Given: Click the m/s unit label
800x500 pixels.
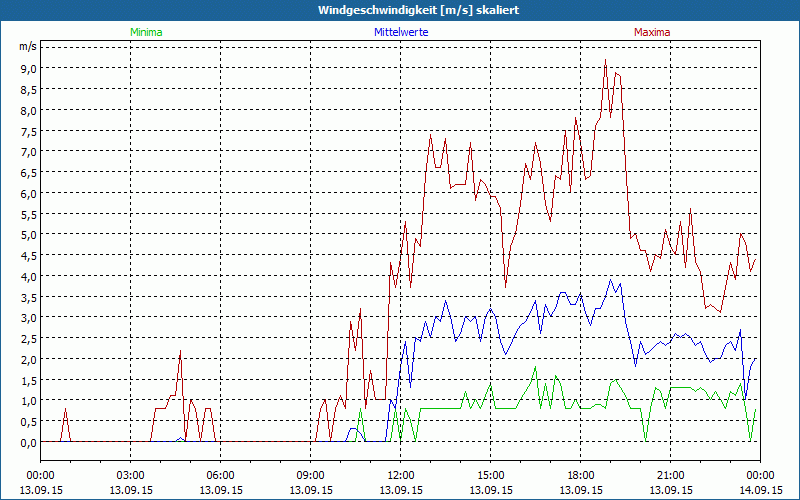Looking at the screenshot, I should tap(28, 46).
